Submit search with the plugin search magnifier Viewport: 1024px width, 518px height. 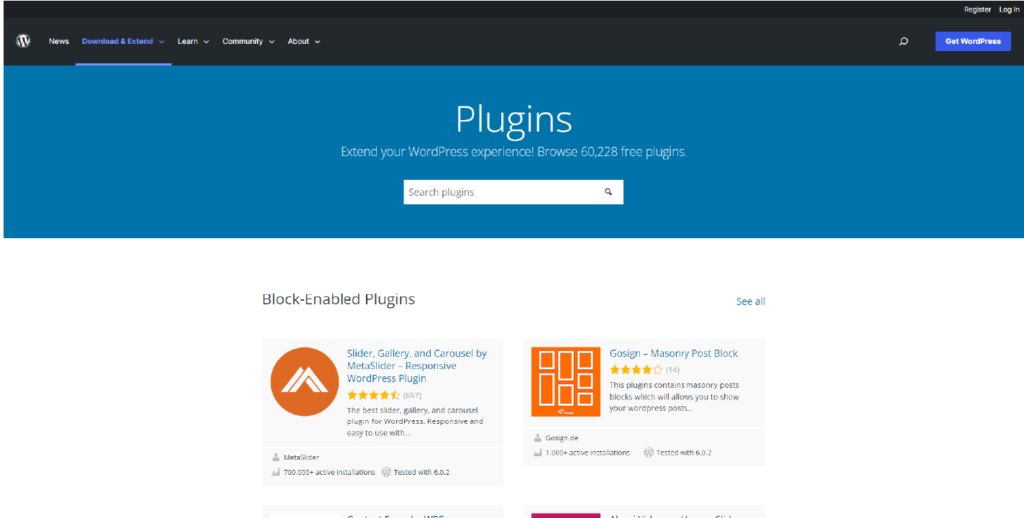pyautogui.click(x=608, y=192)
